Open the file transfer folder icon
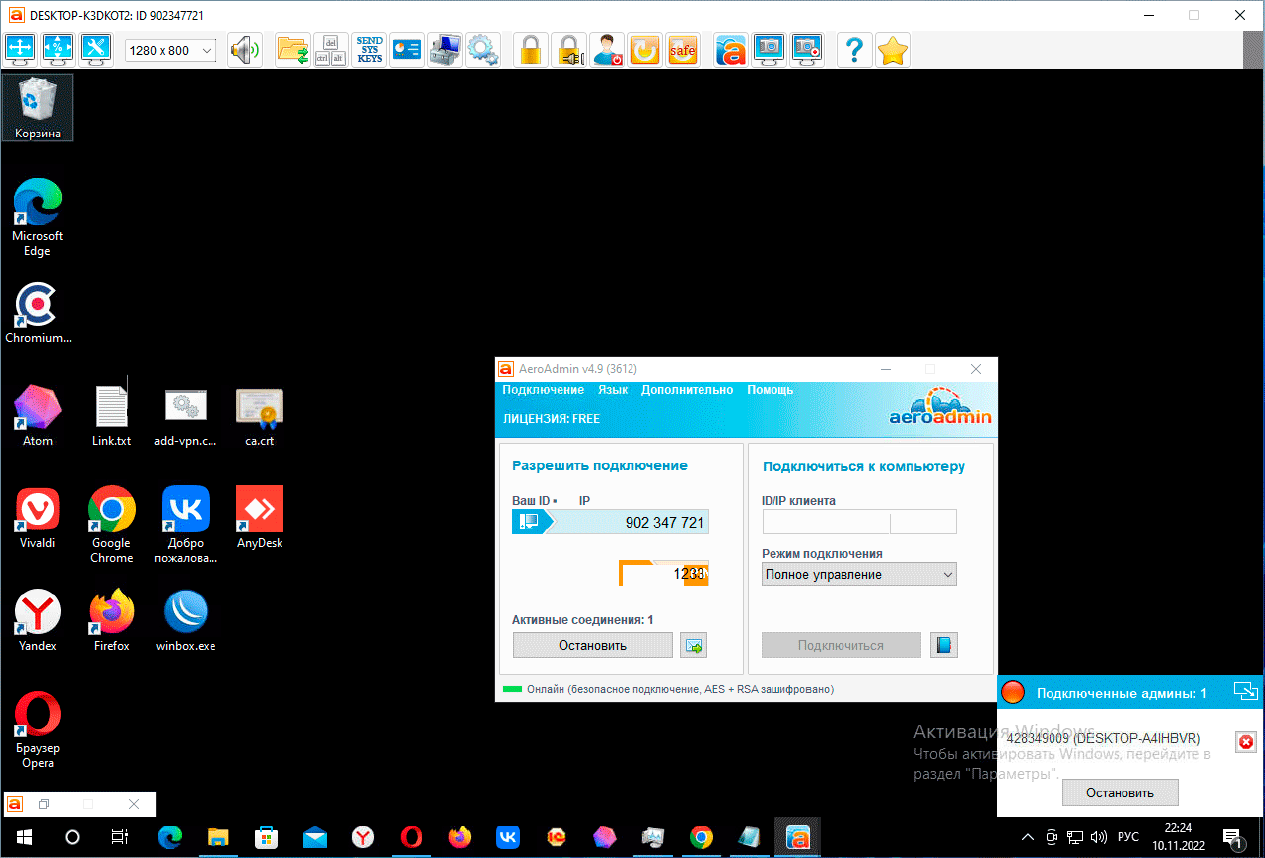 [x=293, y=50]
